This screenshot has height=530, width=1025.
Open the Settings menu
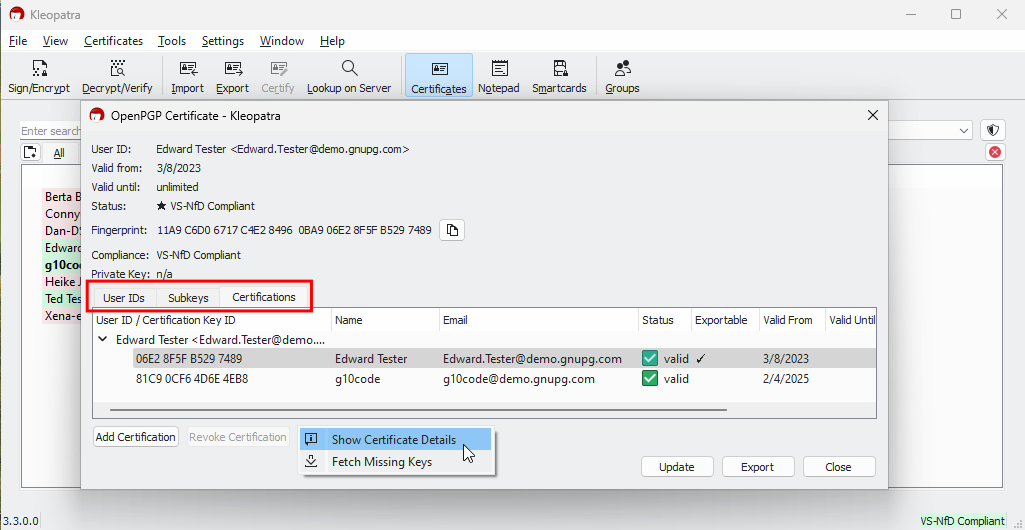coord(222,41)
